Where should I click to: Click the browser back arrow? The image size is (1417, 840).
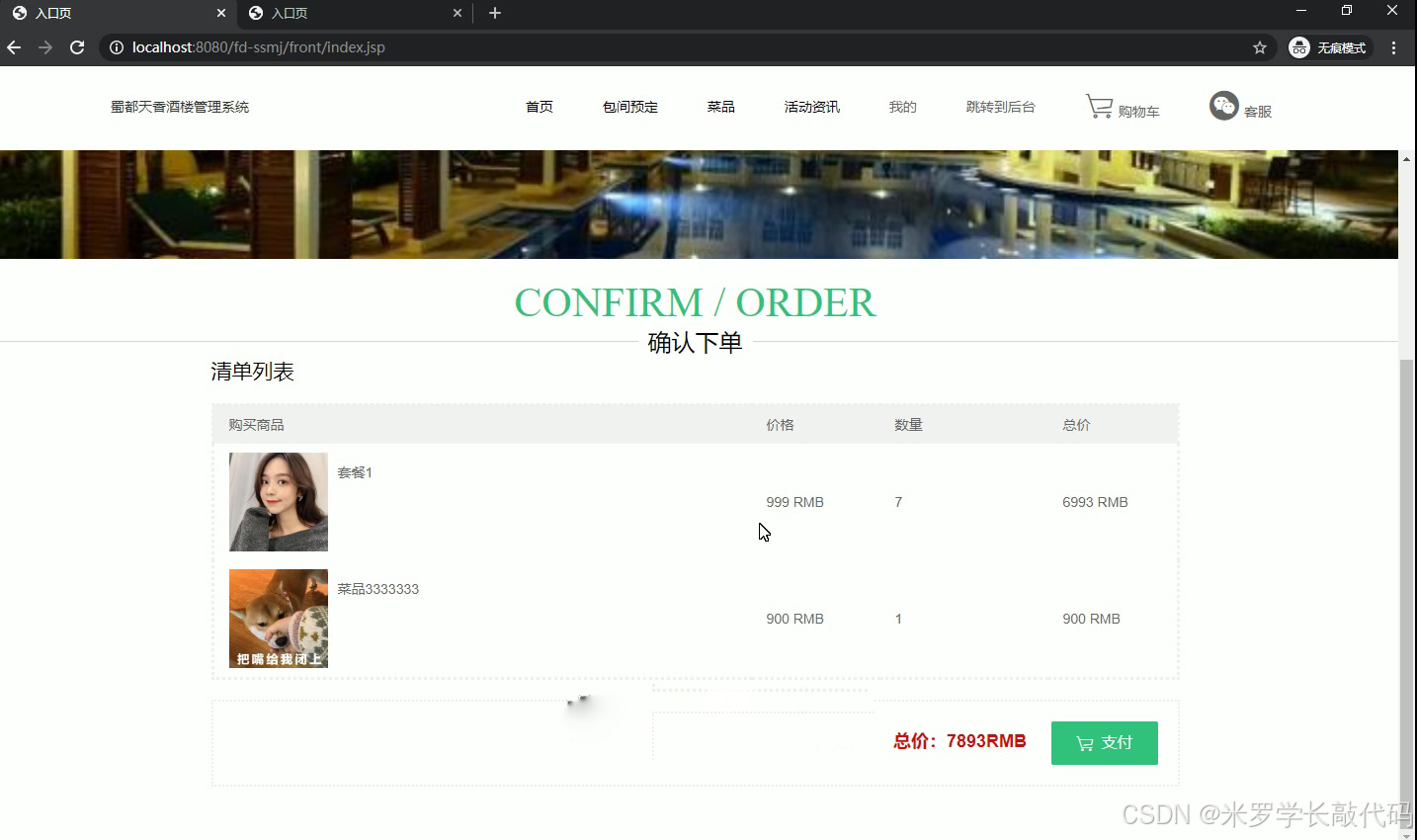click(14, 47)
